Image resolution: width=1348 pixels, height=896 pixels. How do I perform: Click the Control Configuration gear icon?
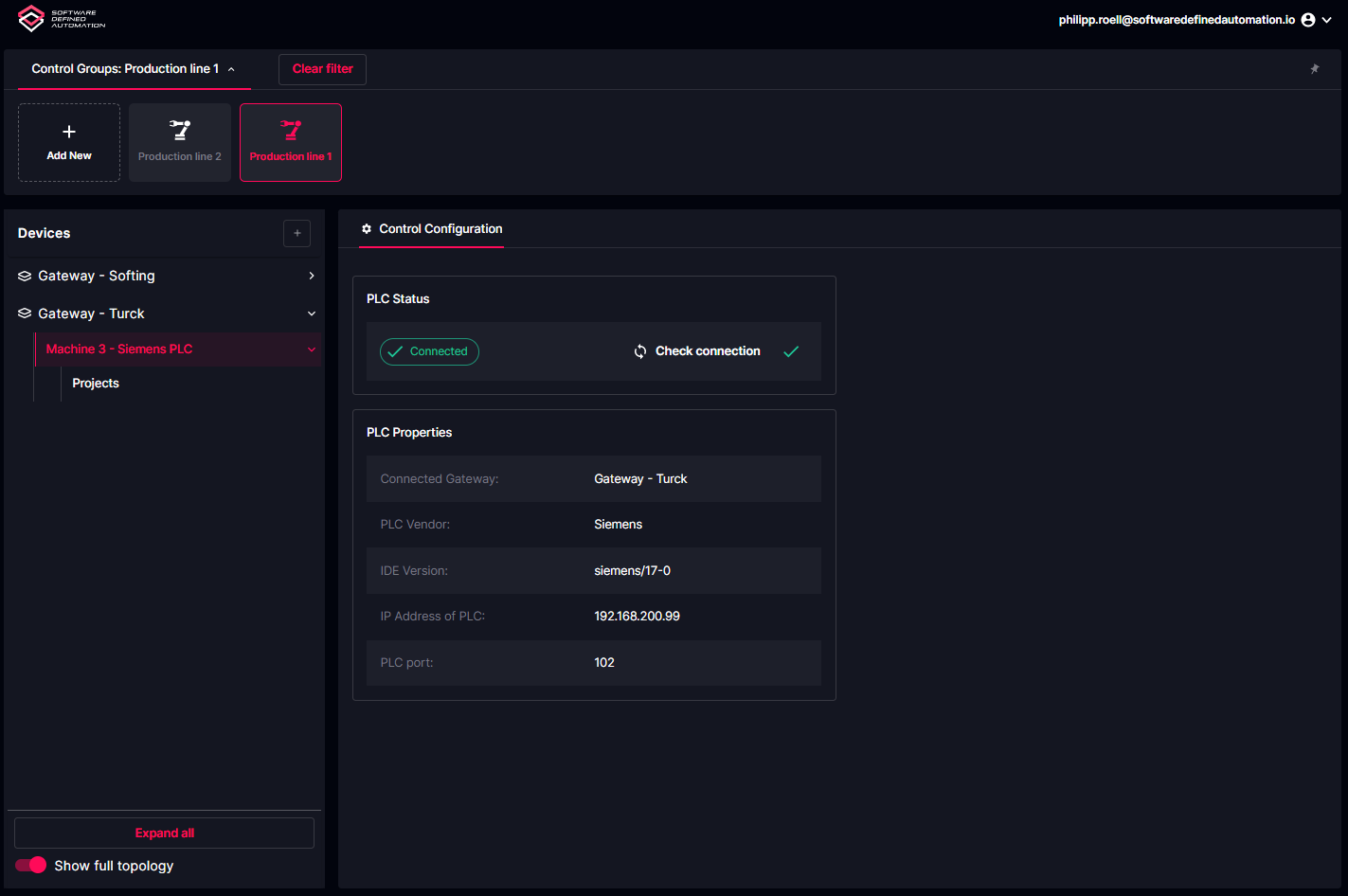pos(367,229)
